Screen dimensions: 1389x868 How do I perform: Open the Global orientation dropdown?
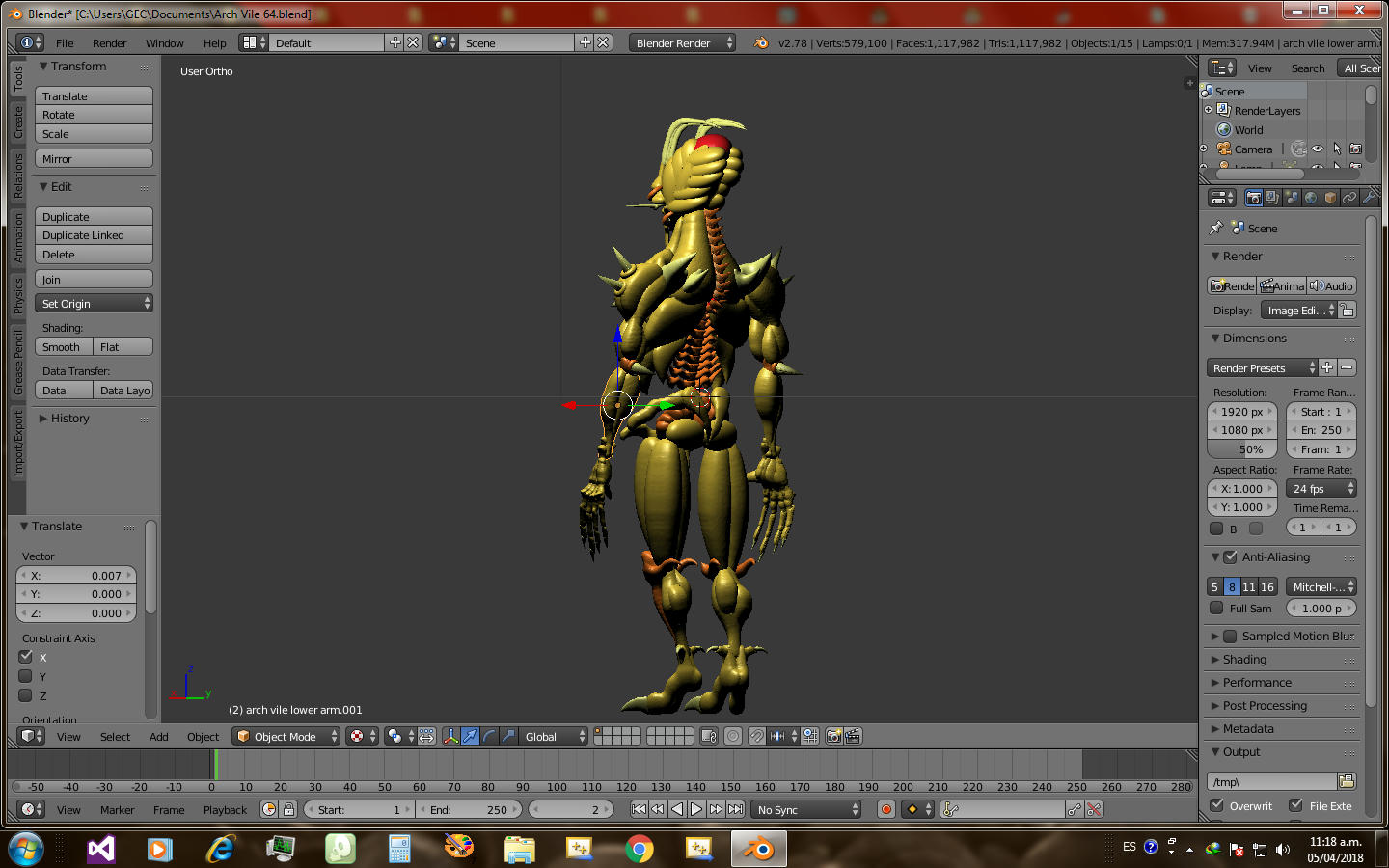point(555,736)
